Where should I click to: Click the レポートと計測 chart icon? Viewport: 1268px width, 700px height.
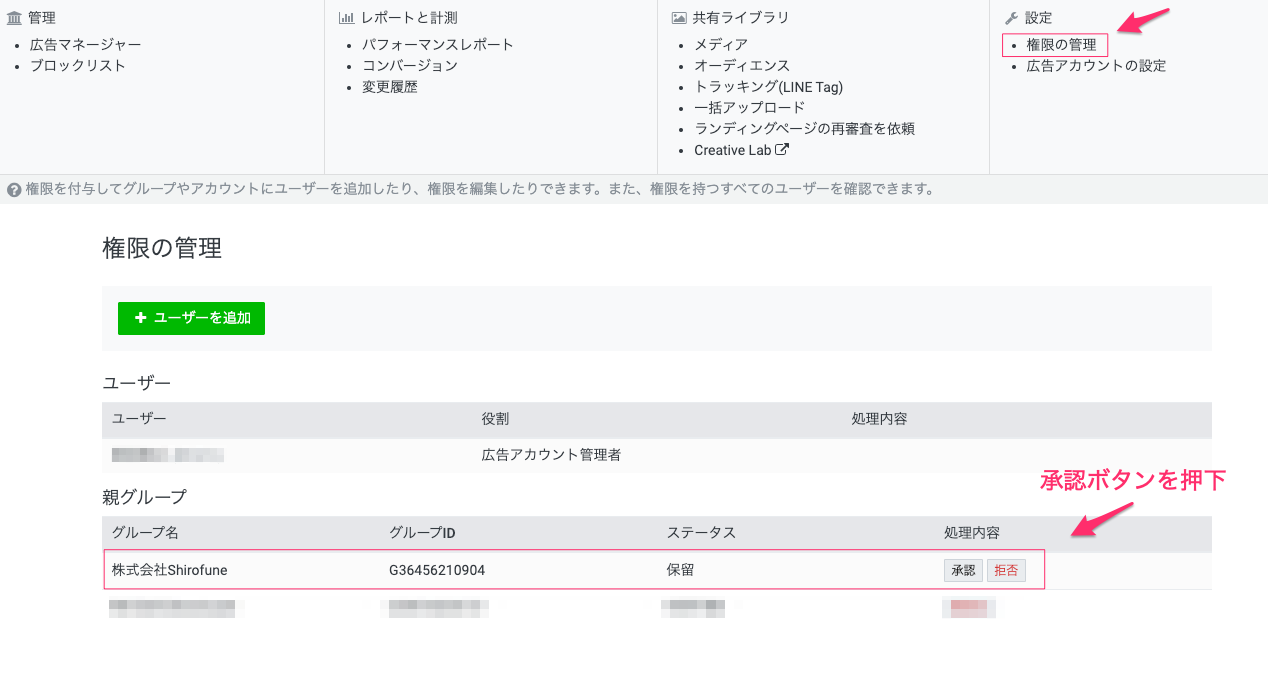click(x=347, y=18)
